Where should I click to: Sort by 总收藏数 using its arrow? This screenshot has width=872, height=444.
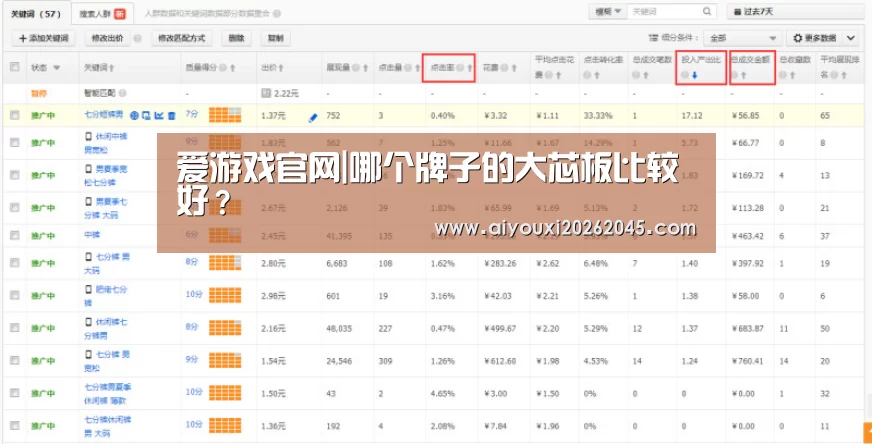pos(792,75)
